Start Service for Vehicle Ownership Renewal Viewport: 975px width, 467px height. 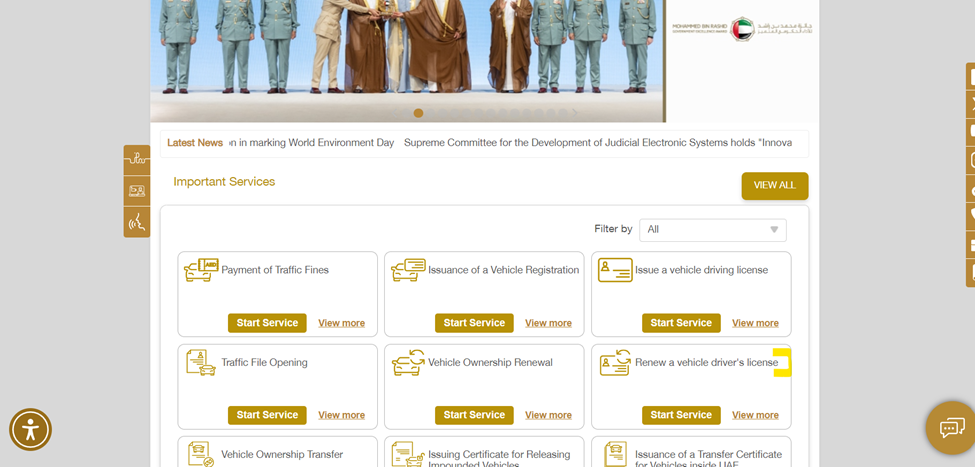coord(474,415)
